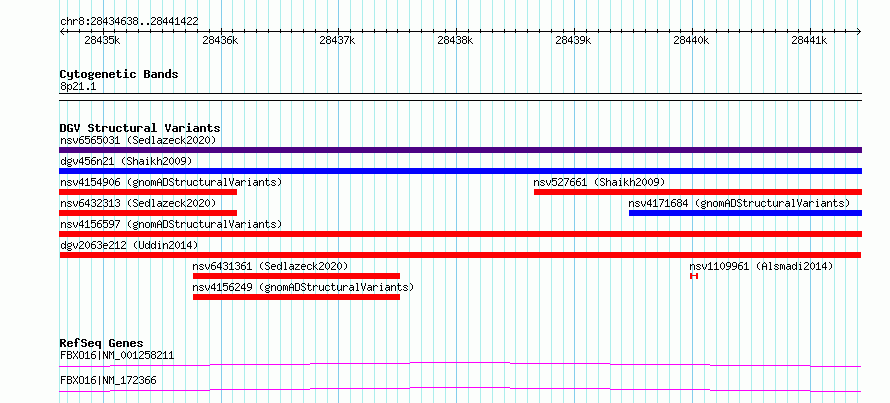The height and width of the screenshot is (403, 890).
Task: Select the nsv4156249 gnomAD red bar
Action: click(x=296, y=297)
